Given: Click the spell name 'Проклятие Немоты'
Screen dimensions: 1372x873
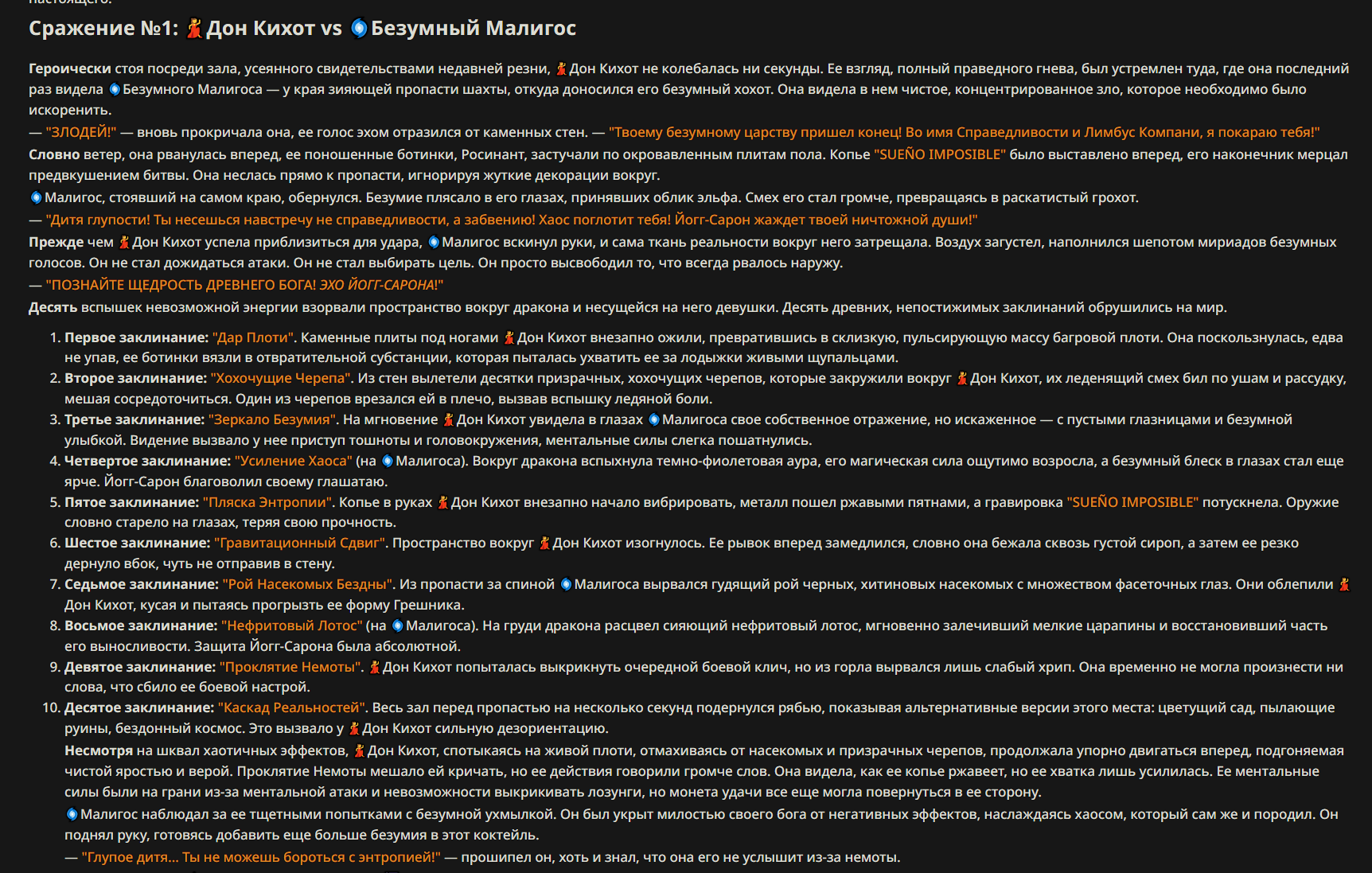Looking at the screenshot, I should point(291,667).
